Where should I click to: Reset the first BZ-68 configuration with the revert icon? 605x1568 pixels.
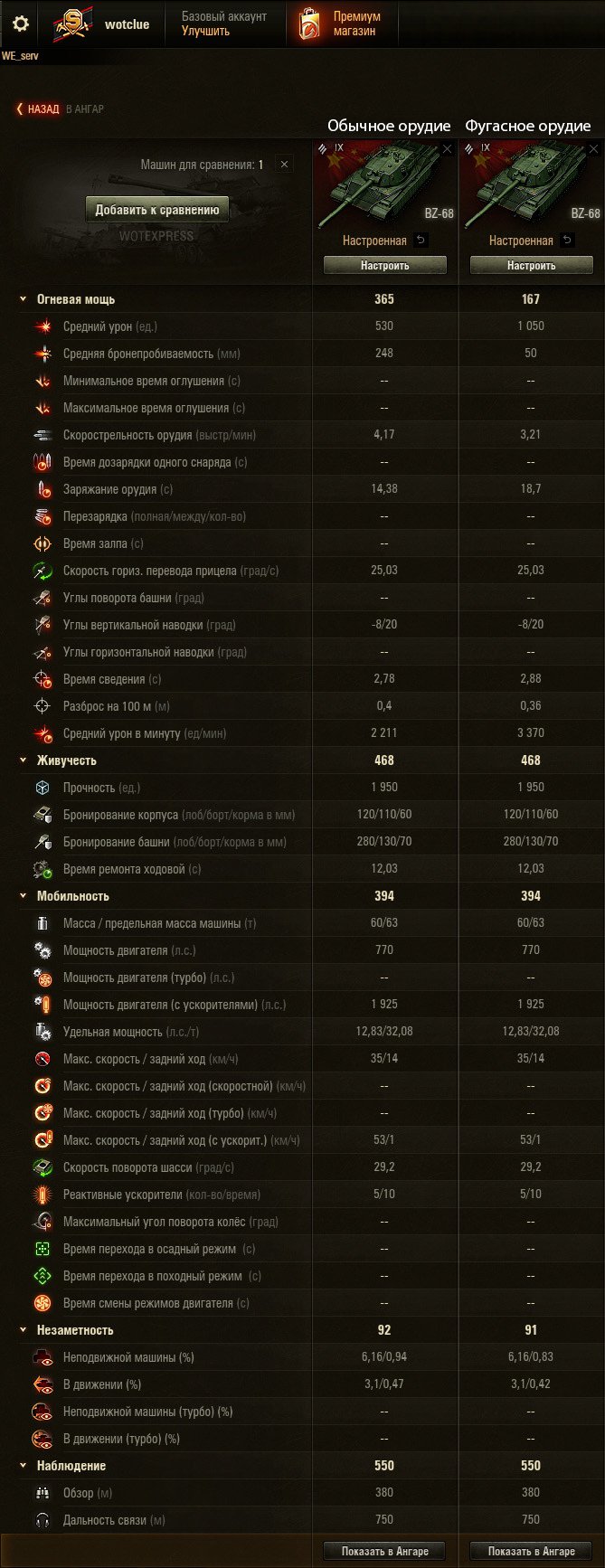pos(421,241)
